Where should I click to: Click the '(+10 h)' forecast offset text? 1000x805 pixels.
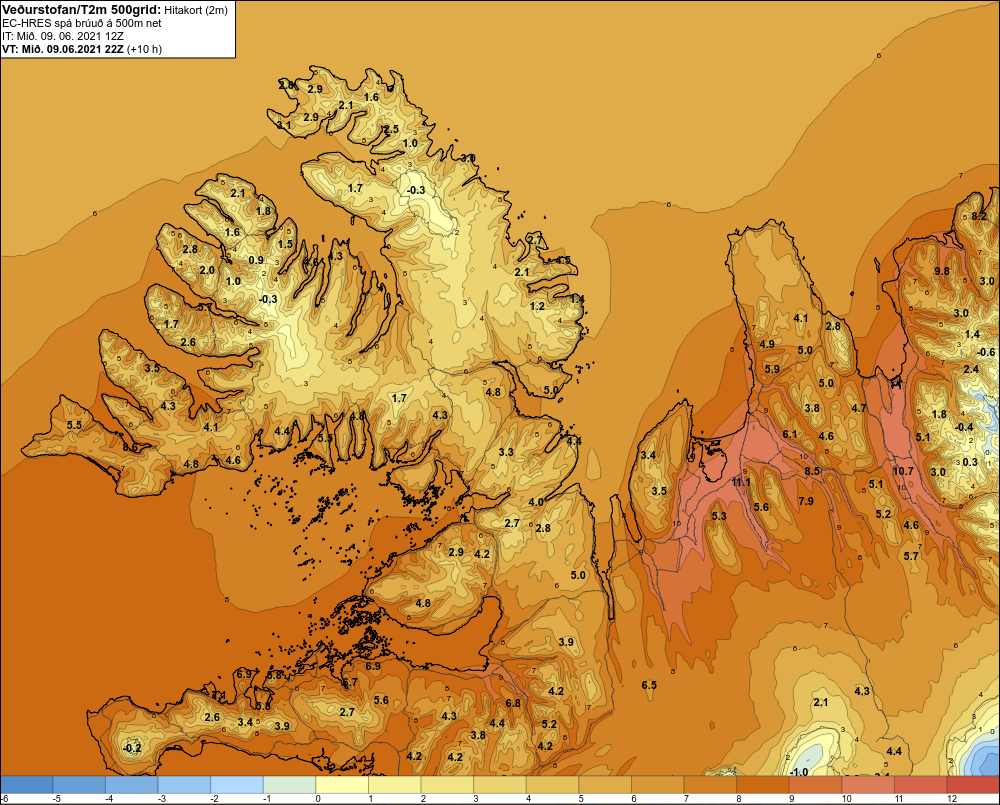(x=144, y=49)
